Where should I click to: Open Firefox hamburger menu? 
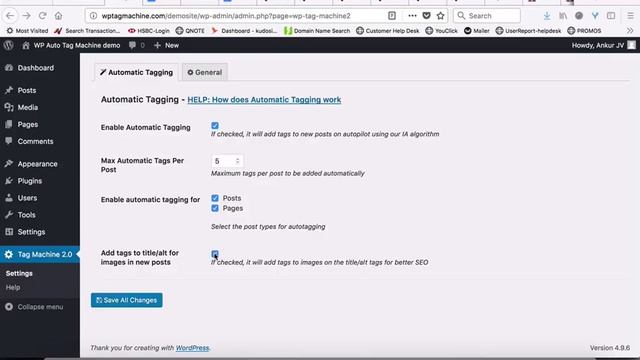coord(631,16)
